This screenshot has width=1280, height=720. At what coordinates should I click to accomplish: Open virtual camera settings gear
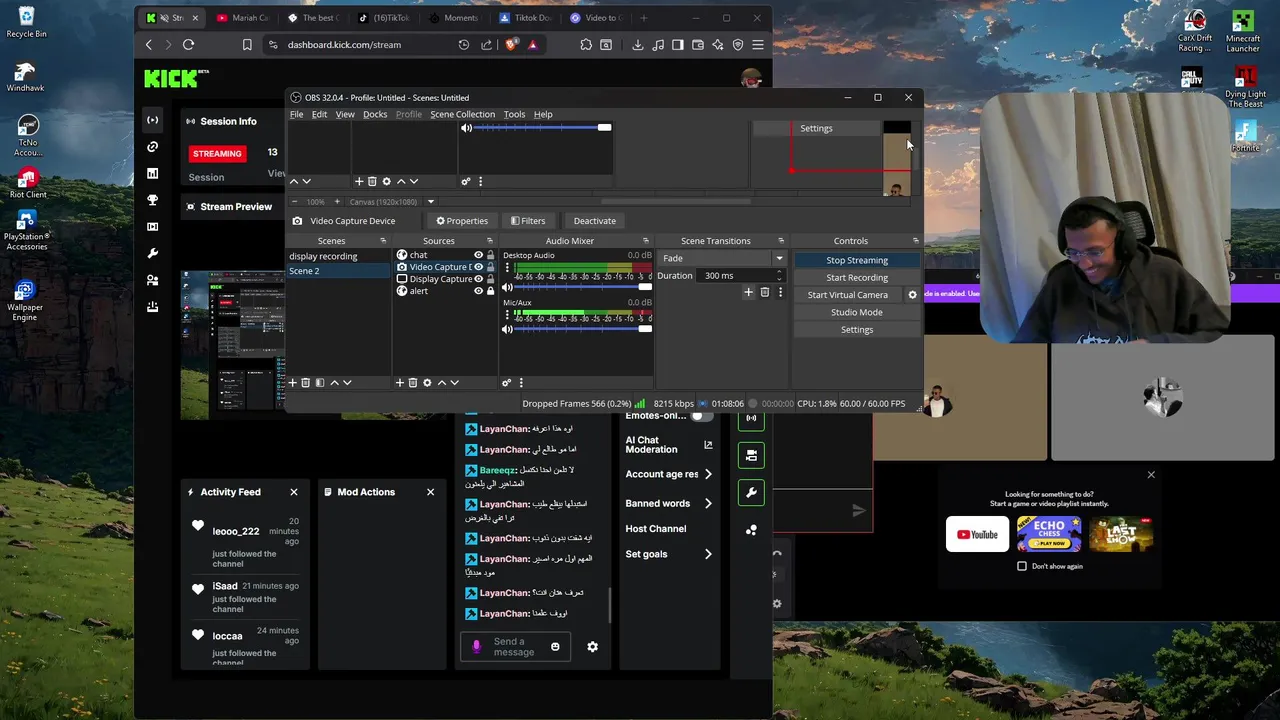click(912, 295)
